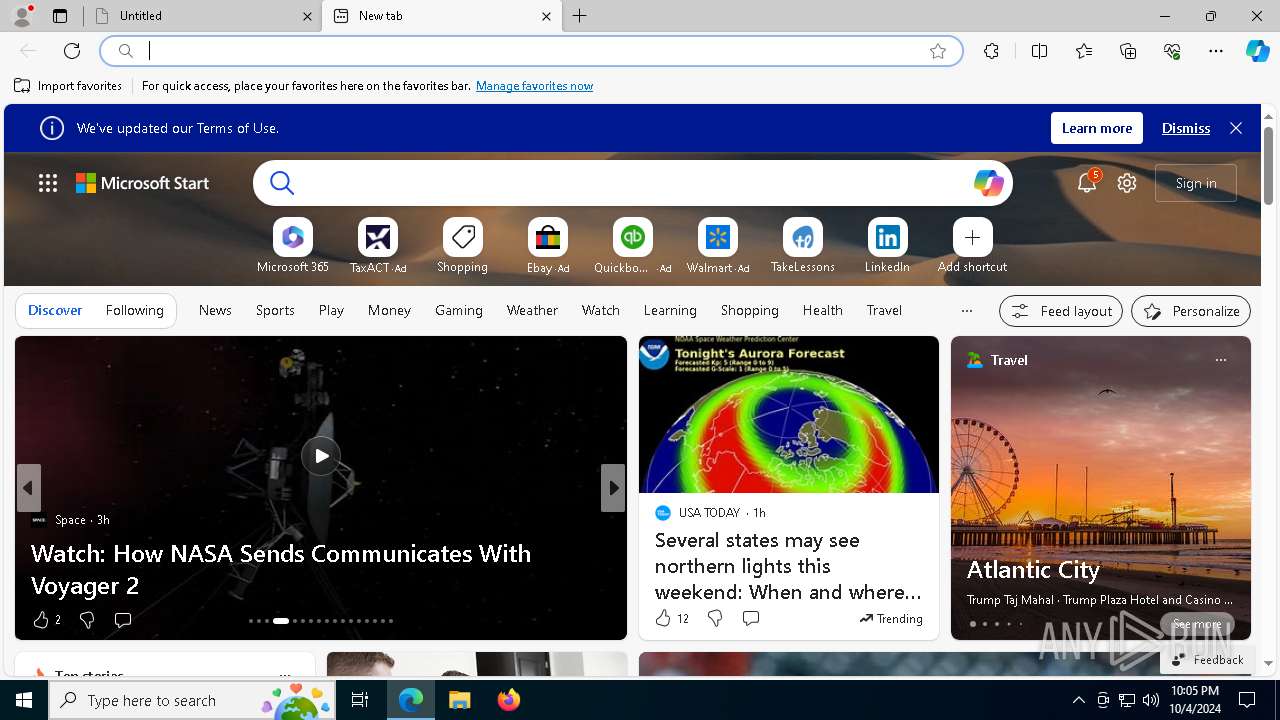The height and width of the screenshot is (720, 1280).
Task: Expand more feed categories ellipsis
Action: [966, 311]
